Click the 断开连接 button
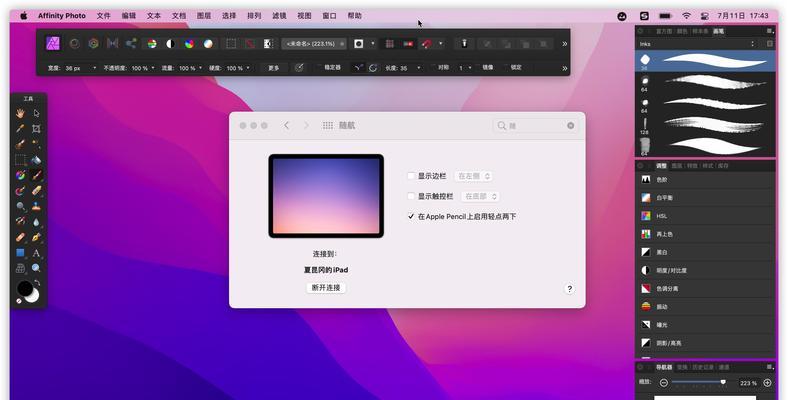Image resolution: width=788 pixels, height=400 pixels. coord(326,288)
